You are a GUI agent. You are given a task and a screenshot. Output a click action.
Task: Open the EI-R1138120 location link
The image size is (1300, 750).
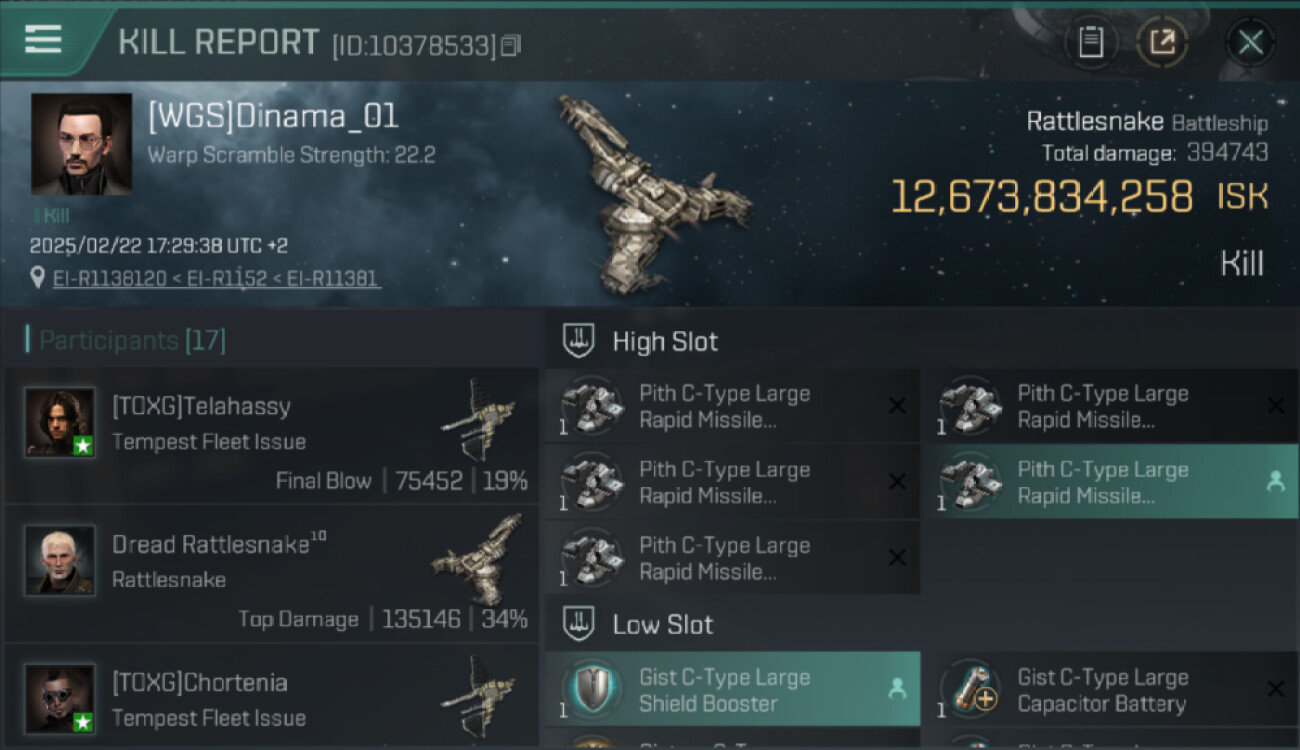point(109,280)
